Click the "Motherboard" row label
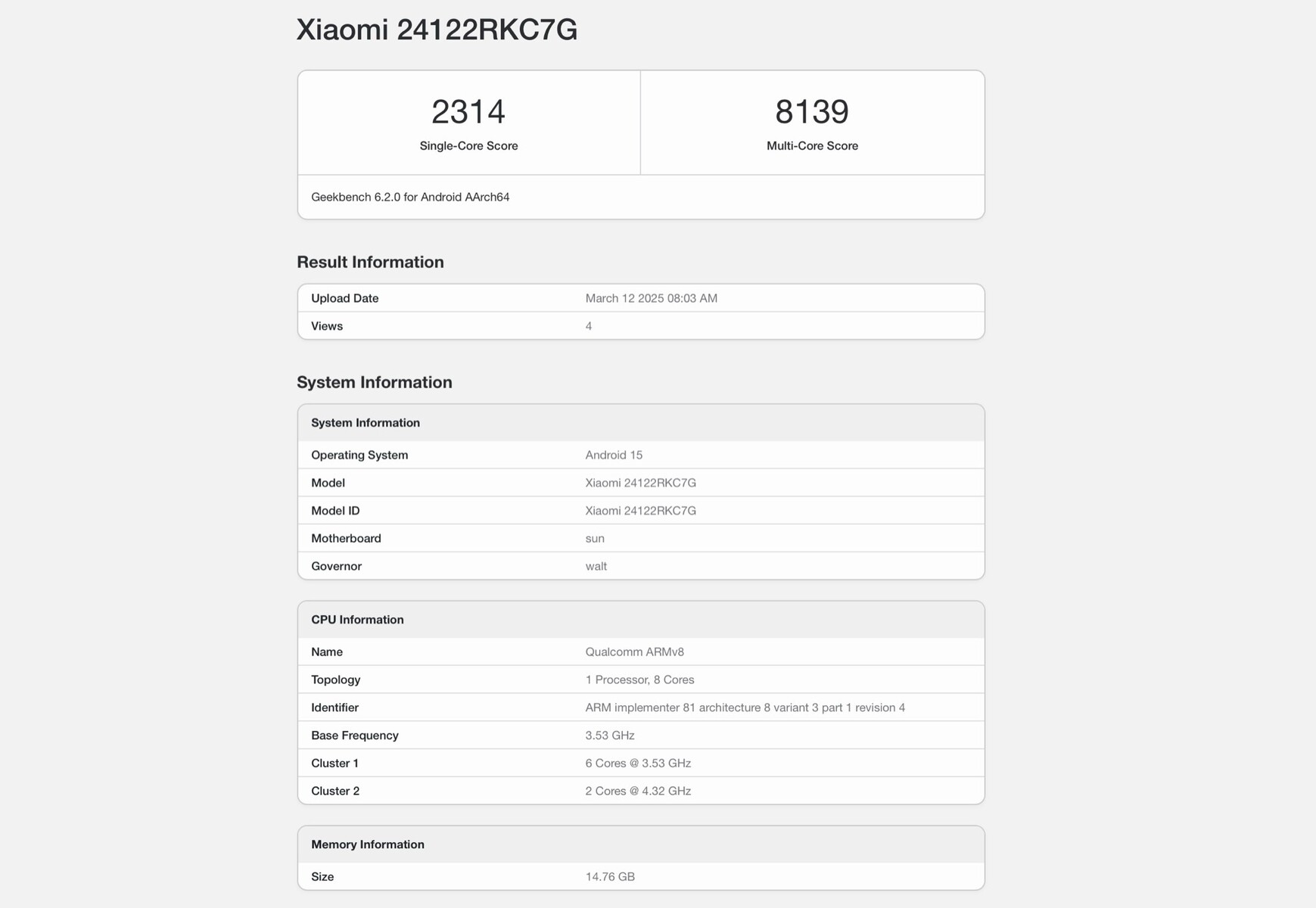 (x=346, y=539)
